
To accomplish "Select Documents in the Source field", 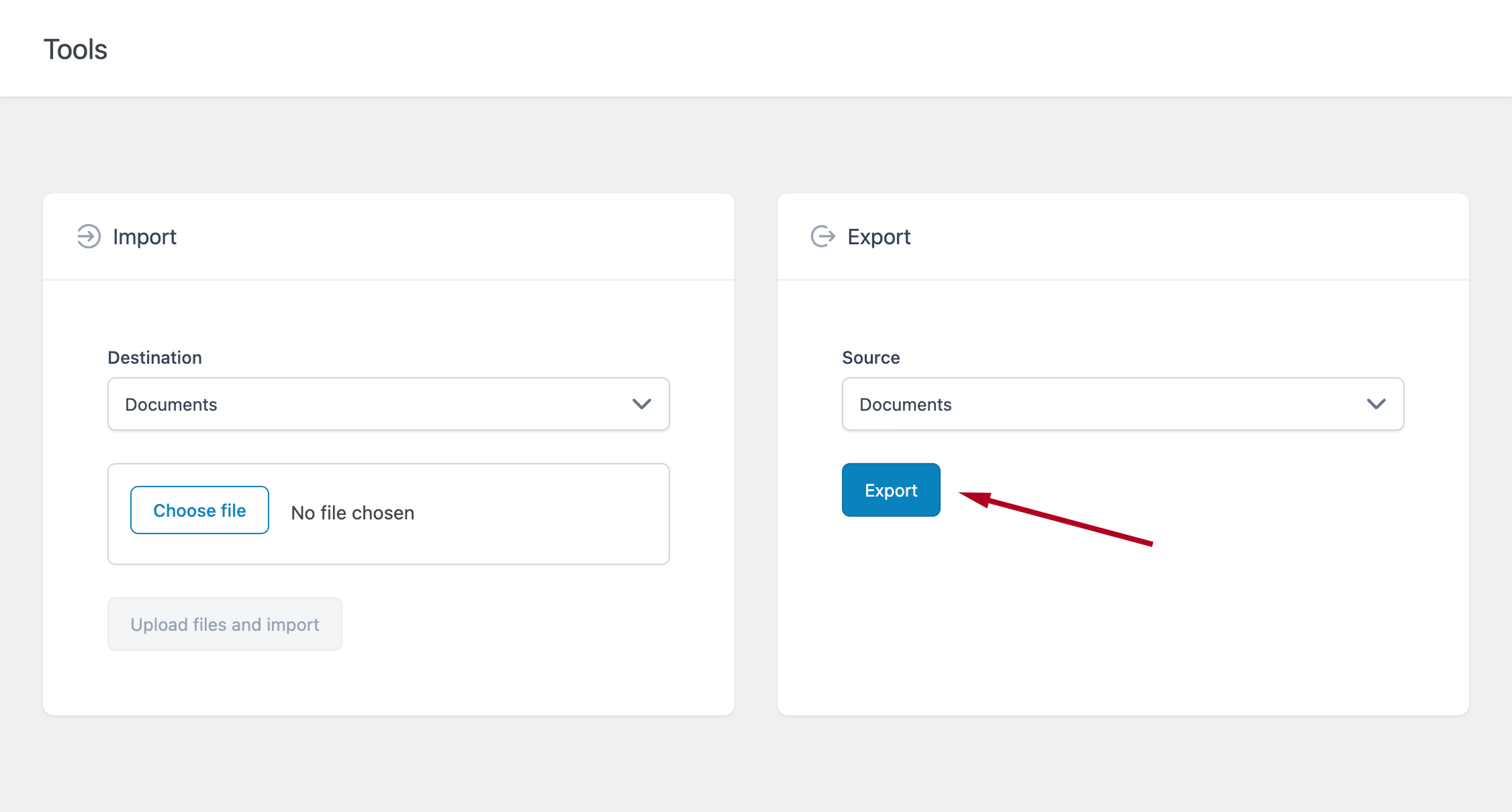I will pyautogui.click(x=906, y=404).
